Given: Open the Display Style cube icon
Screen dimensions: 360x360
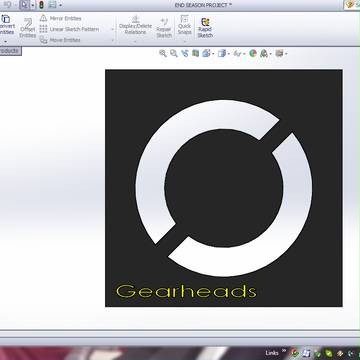Looking at the screenshot, I should (221, 53).
